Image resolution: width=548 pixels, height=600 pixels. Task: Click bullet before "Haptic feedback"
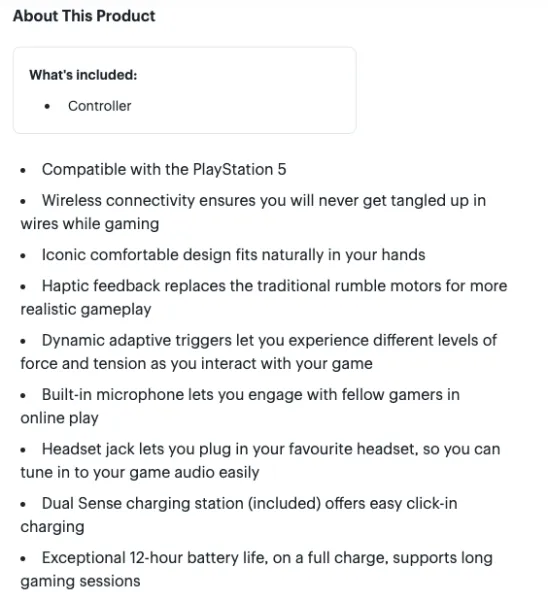(23, 287)
